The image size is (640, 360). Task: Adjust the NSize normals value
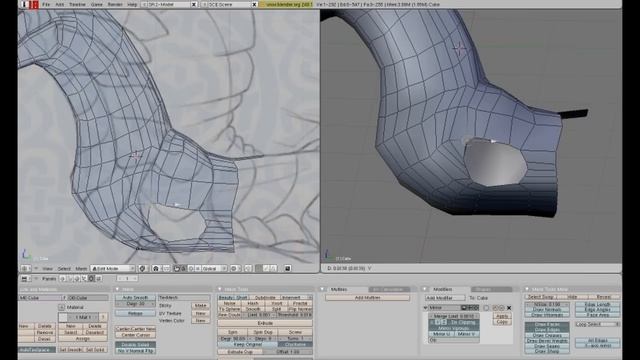click(547, 304)
